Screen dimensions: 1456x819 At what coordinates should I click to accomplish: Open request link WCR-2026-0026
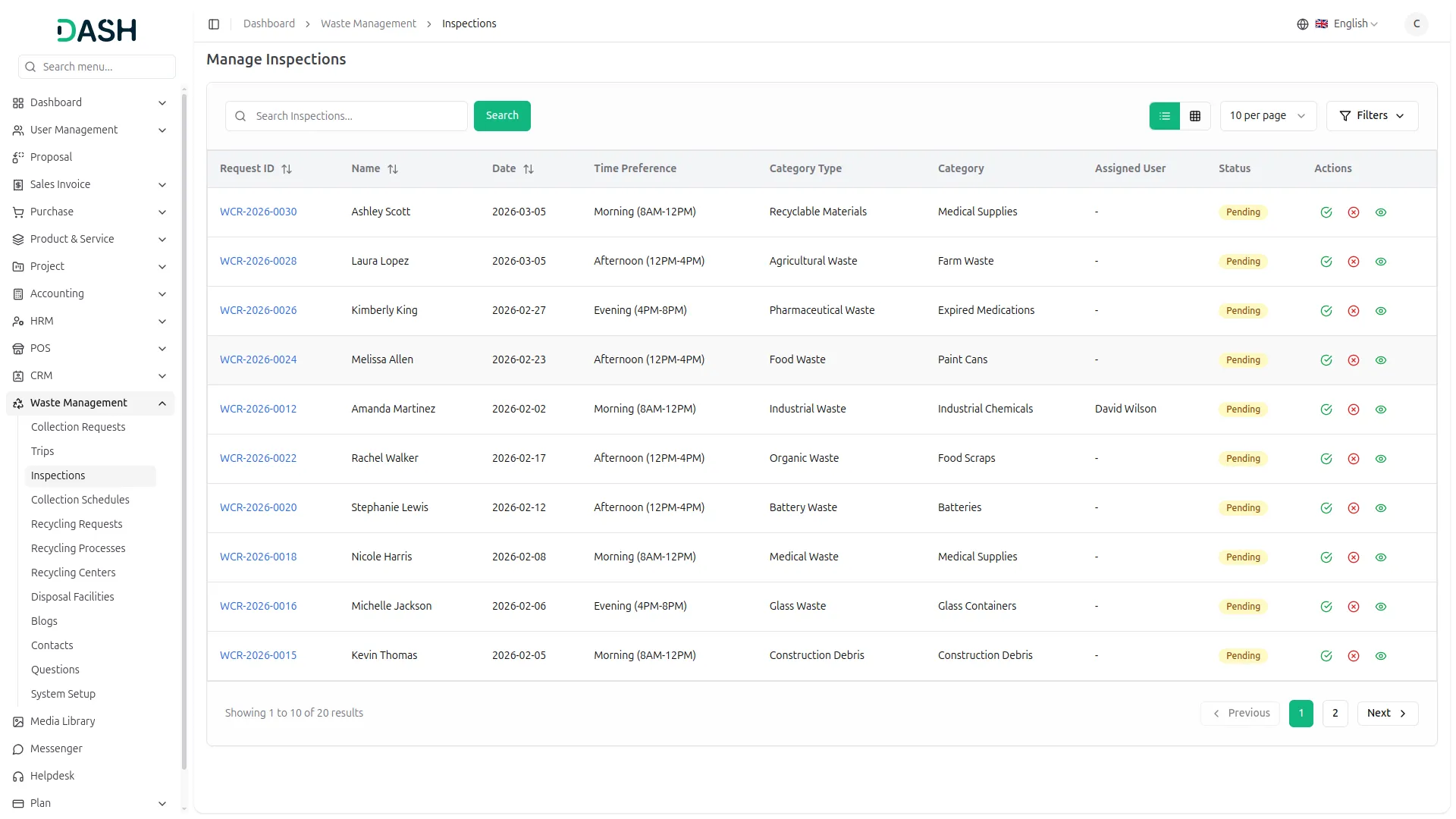[x=259, y=310]
